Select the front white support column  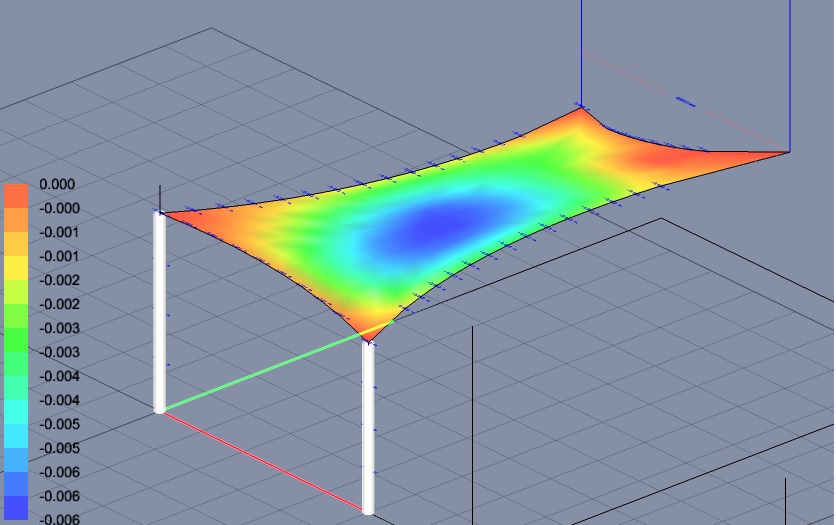tap(368, 425)
